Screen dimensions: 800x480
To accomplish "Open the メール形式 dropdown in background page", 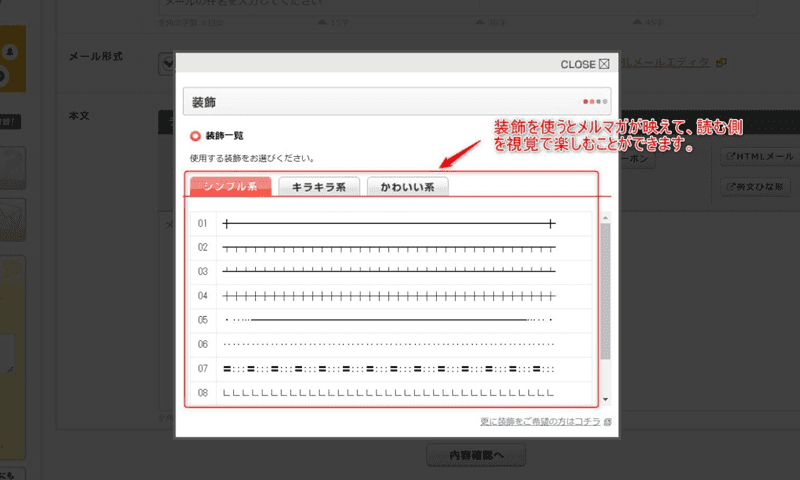I will (167, 64).
